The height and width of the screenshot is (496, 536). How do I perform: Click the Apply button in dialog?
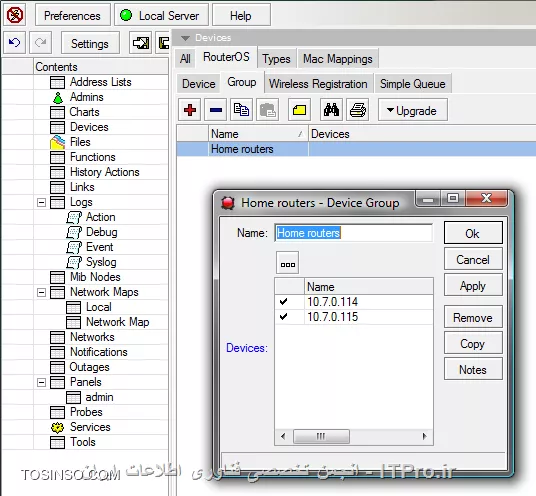473,285
